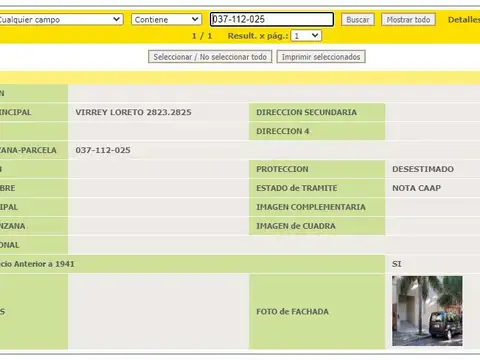Click the 'ESTADO de TRAMITE' label
Screen dimensions: 480x360
point(297,188)
